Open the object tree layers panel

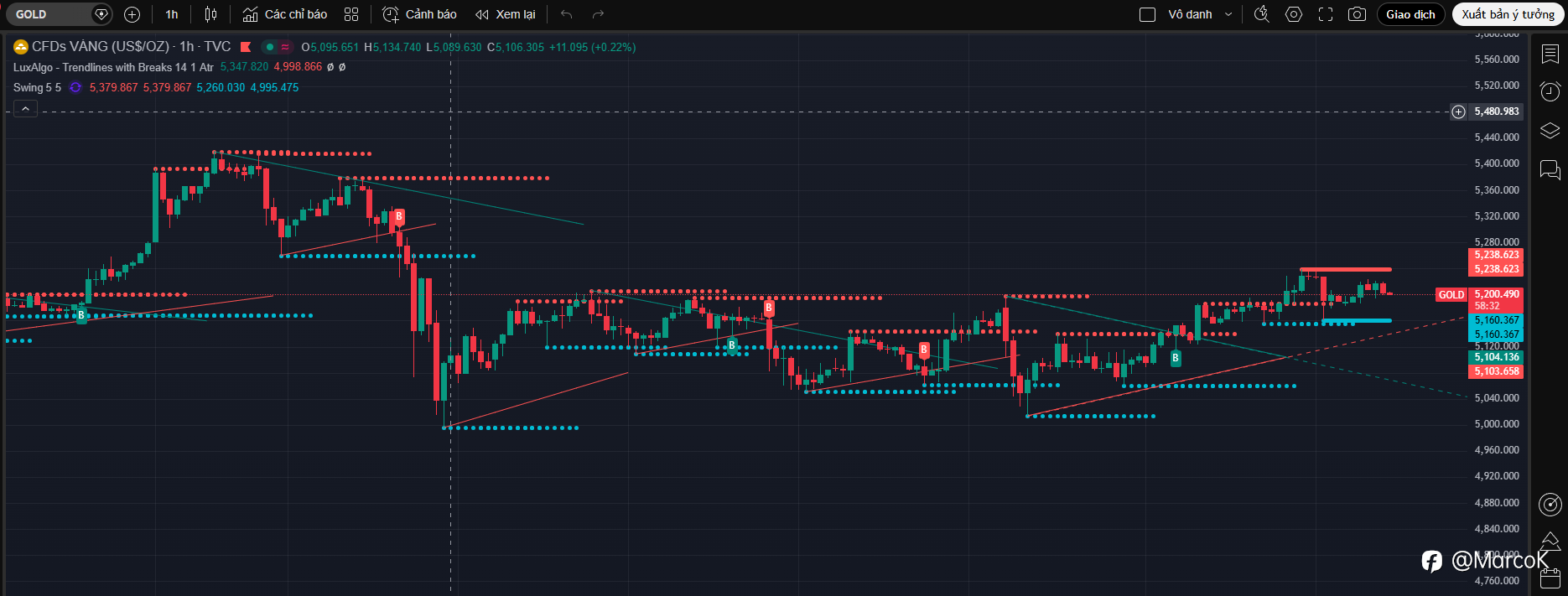pyautogui.click(x=1550, y=131)
